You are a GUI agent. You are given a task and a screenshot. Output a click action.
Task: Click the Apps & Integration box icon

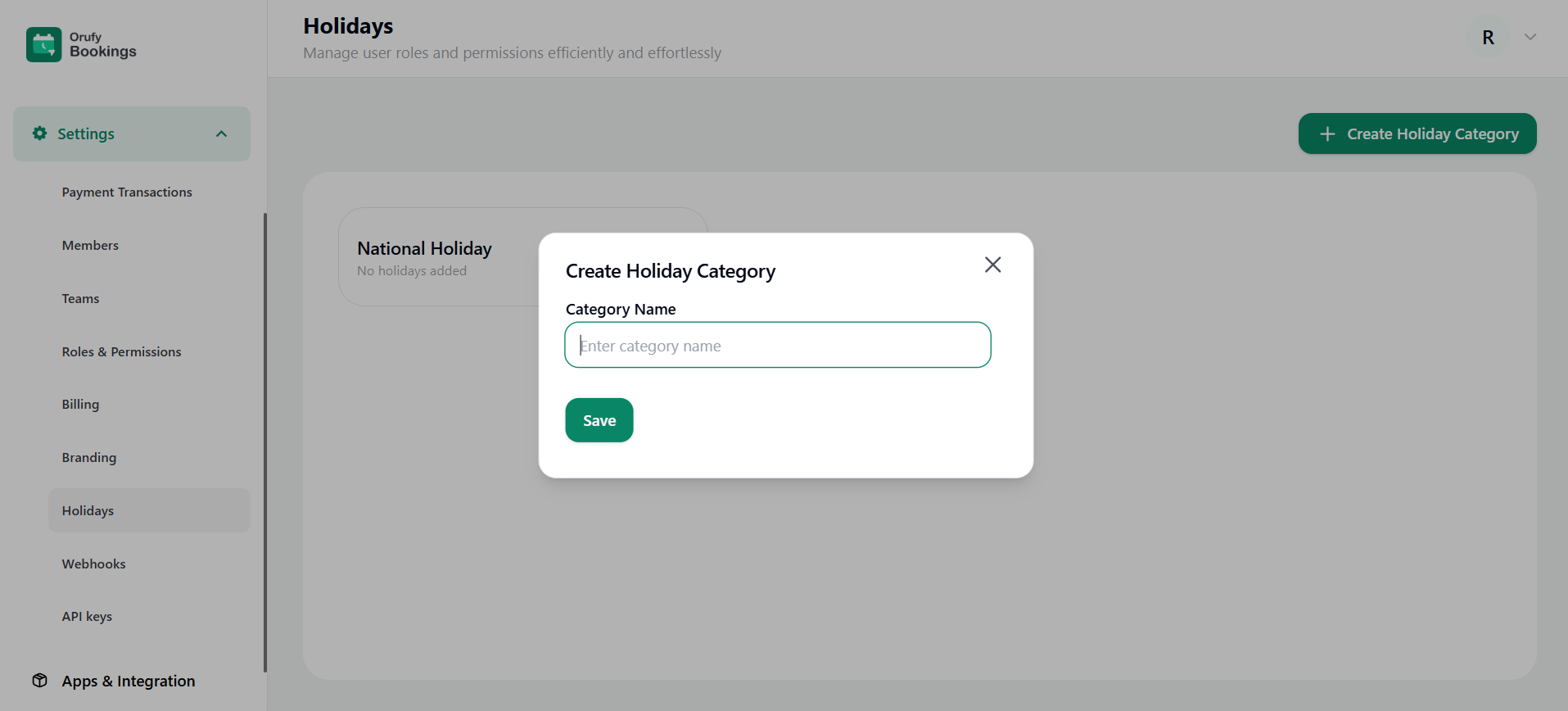coord(39,681)
